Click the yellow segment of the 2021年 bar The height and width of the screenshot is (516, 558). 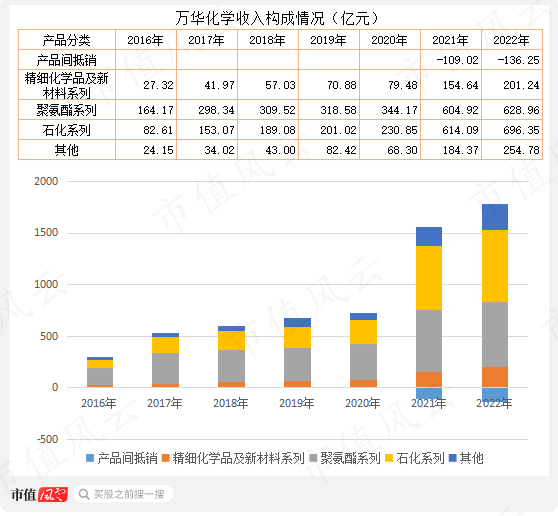click(429, 278)
